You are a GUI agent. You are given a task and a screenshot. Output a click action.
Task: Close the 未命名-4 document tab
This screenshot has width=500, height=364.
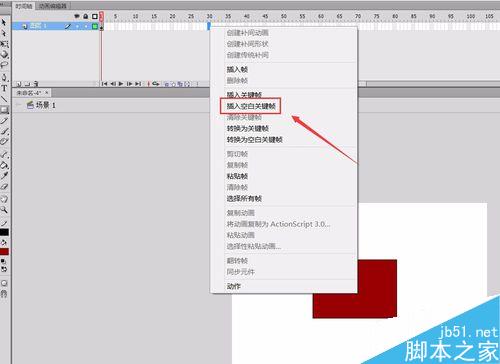47,92
